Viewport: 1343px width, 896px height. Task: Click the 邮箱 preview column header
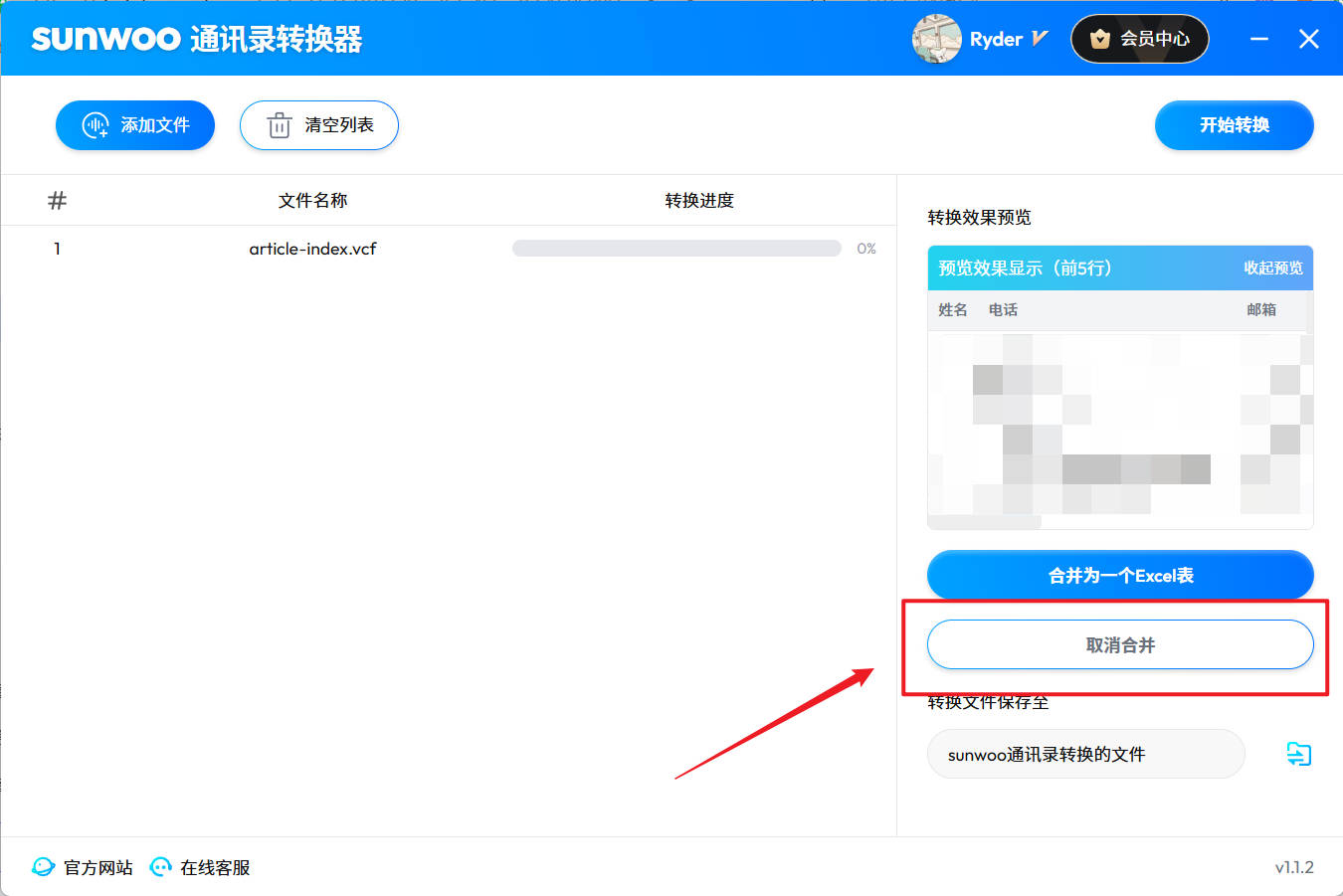1261,310
